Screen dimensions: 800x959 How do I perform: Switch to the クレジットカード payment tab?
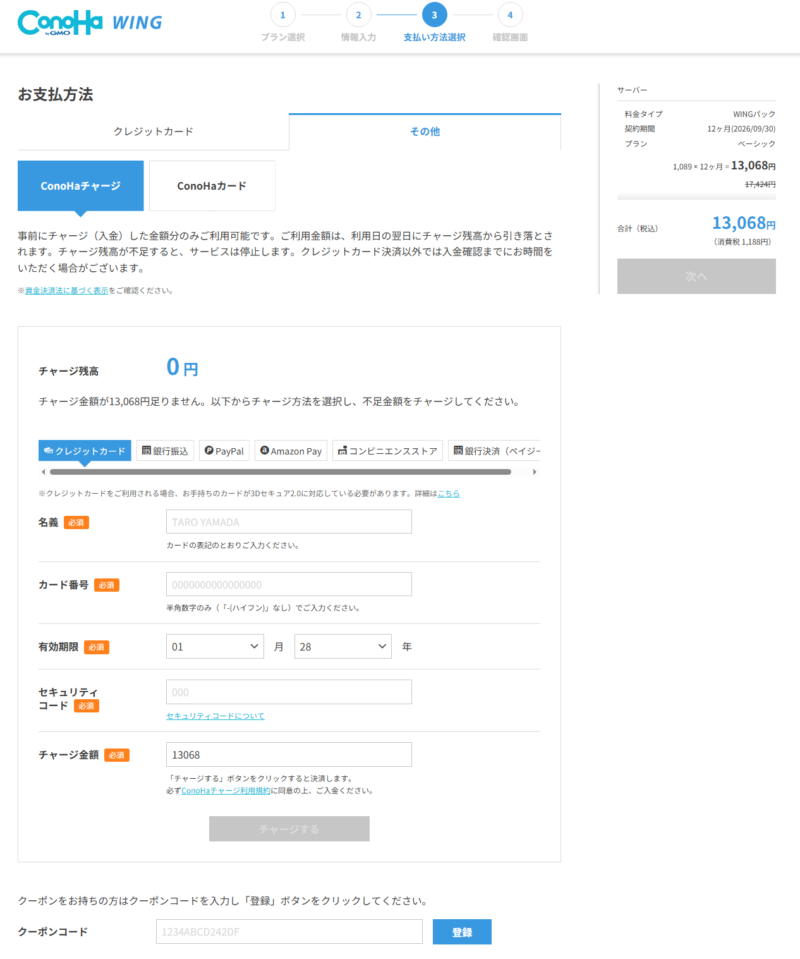coord(153,132)
